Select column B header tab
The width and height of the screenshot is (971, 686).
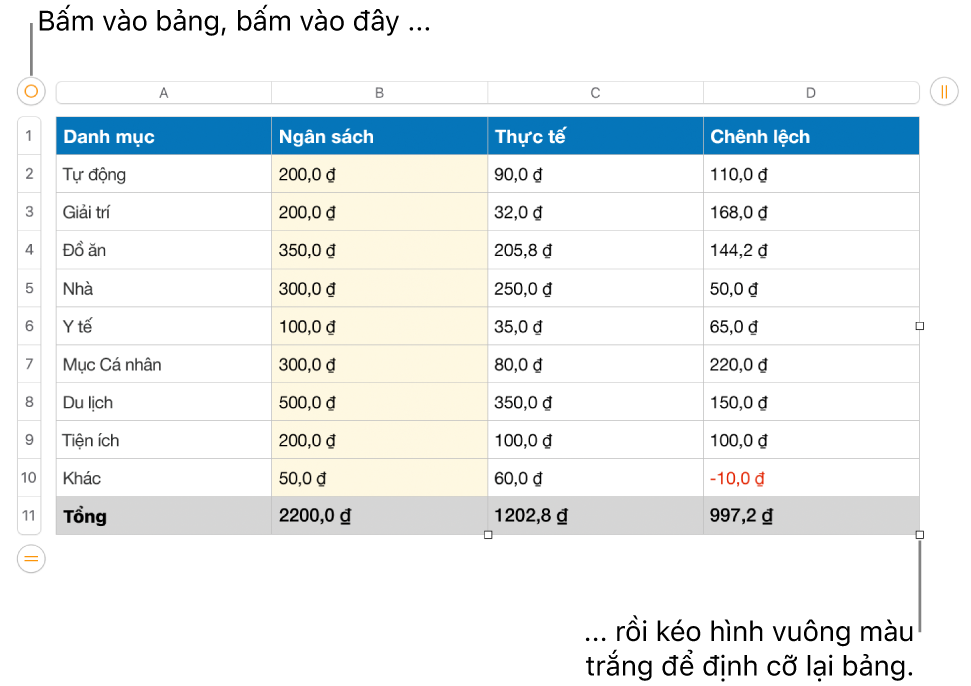380,93
